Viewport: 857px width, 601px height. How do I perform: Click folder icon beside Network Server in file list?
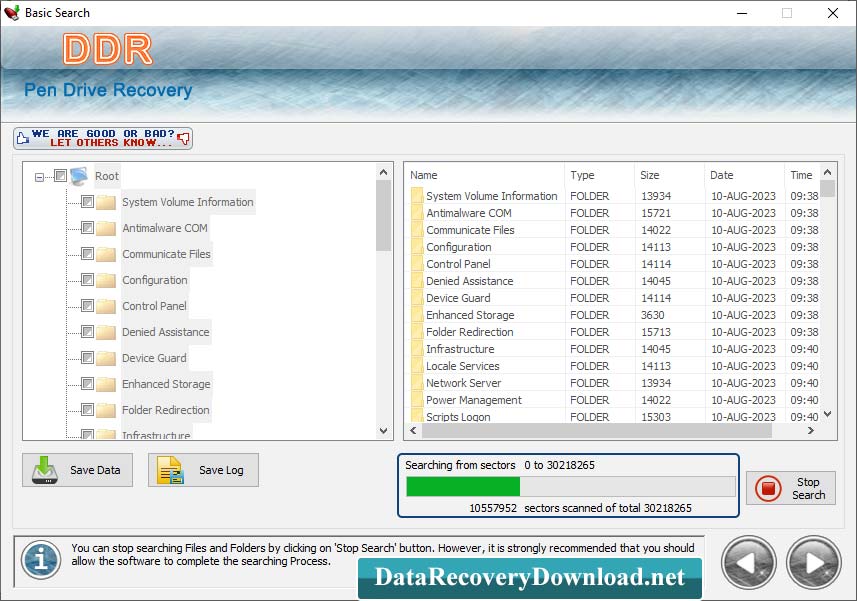pyautogui.click(x=417, y=383)
